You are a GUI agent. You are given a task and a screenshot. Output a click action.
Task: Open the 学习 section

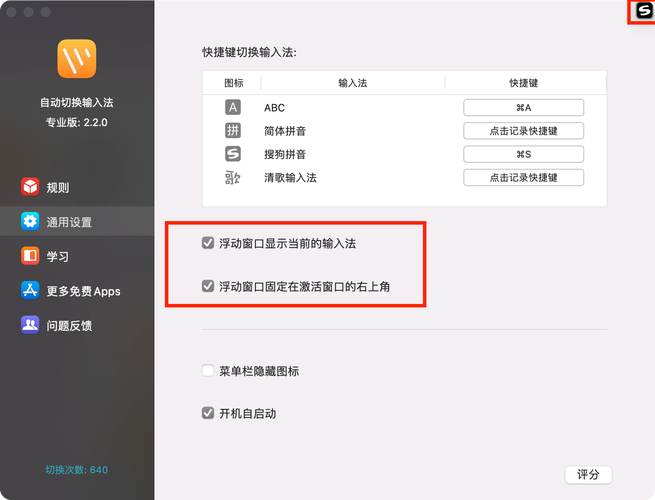tap(77, 256)
